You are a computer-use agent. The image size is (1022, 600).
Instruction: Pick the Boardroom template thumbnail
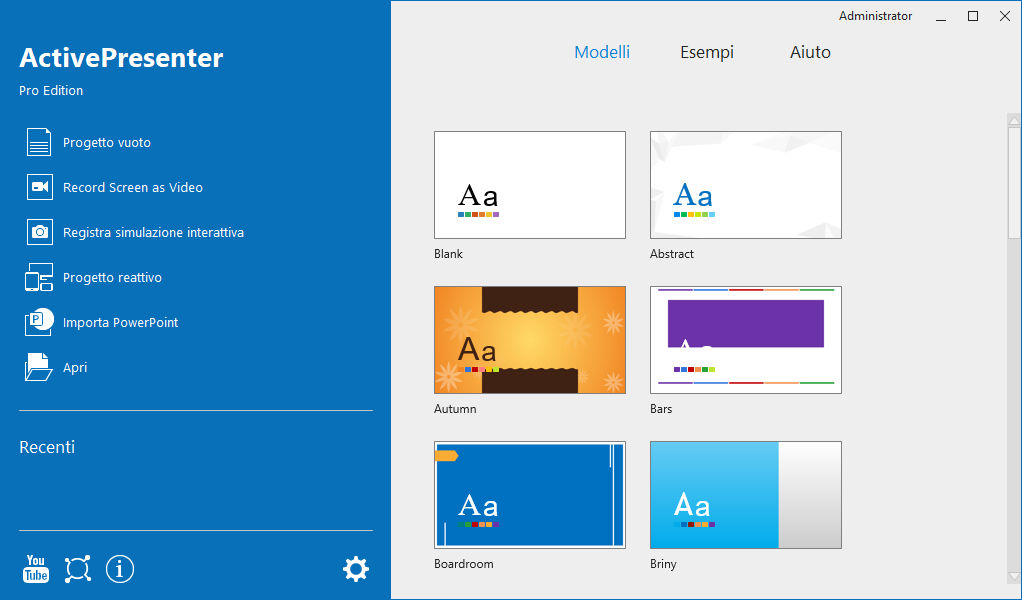(x=530, y=495)
